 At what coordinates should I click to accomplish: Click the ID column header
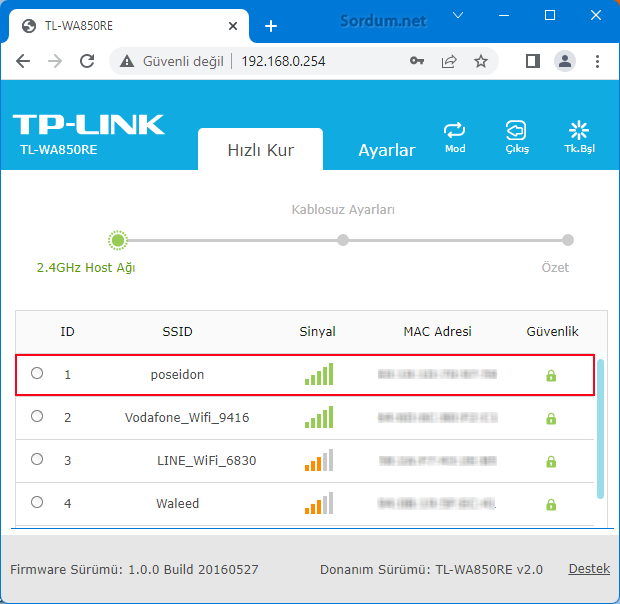(x=67, y=331)
